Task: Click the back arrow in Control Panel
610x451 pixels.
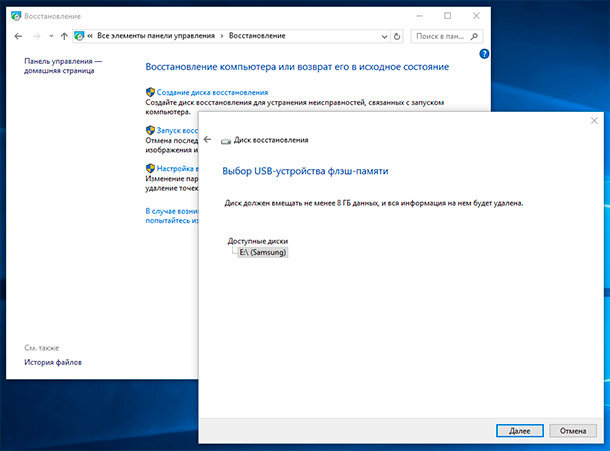Action: click(x=18, y=36)
